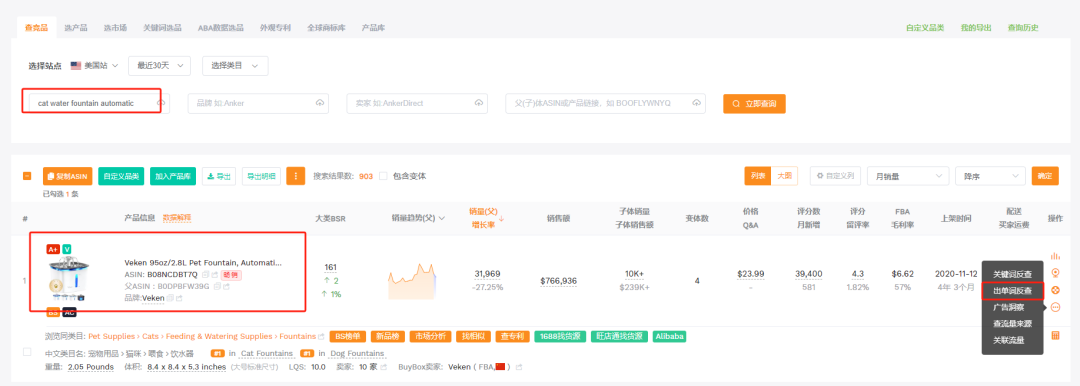The width and height of the screenshot is (1080, 386).
Task: Expand the 美国站 site dropdown
Action: tap(94, 65)
